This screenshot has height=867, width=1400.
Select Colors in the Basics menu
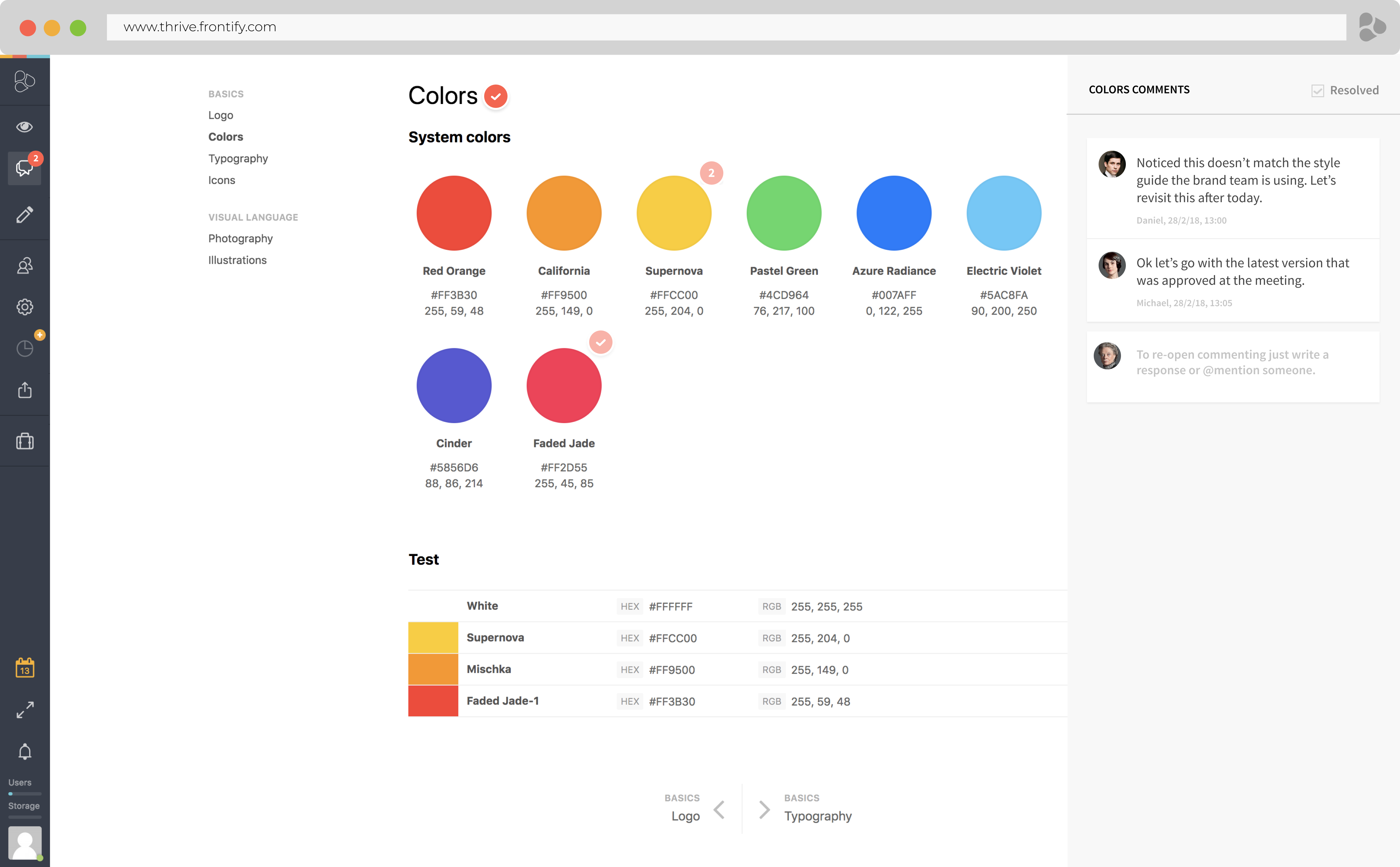click(x=226, y=137)
